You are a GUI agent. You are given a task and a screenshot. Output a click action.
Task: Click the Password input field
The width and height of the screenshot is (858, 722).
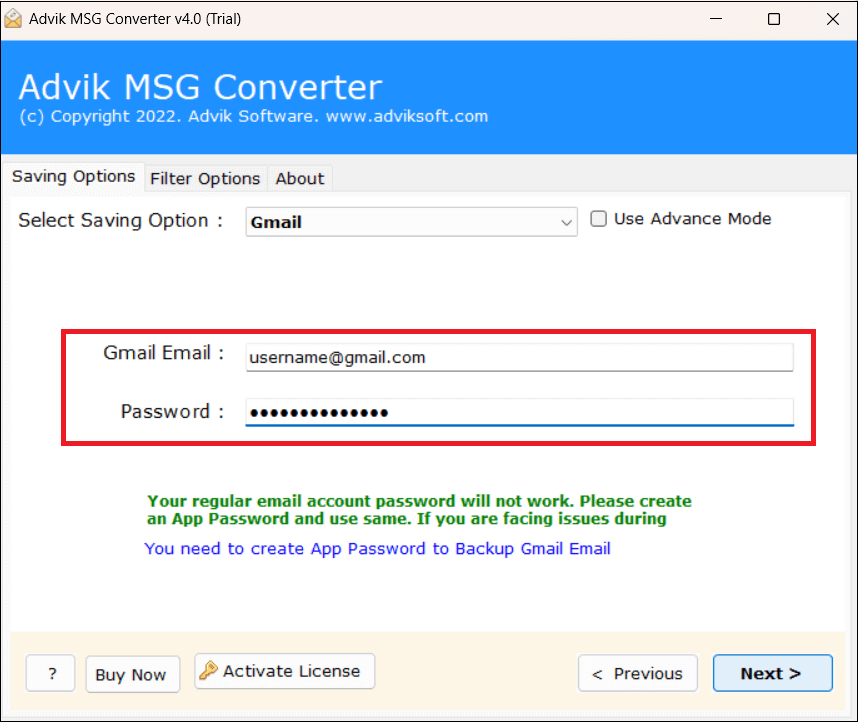pos(519,412)
